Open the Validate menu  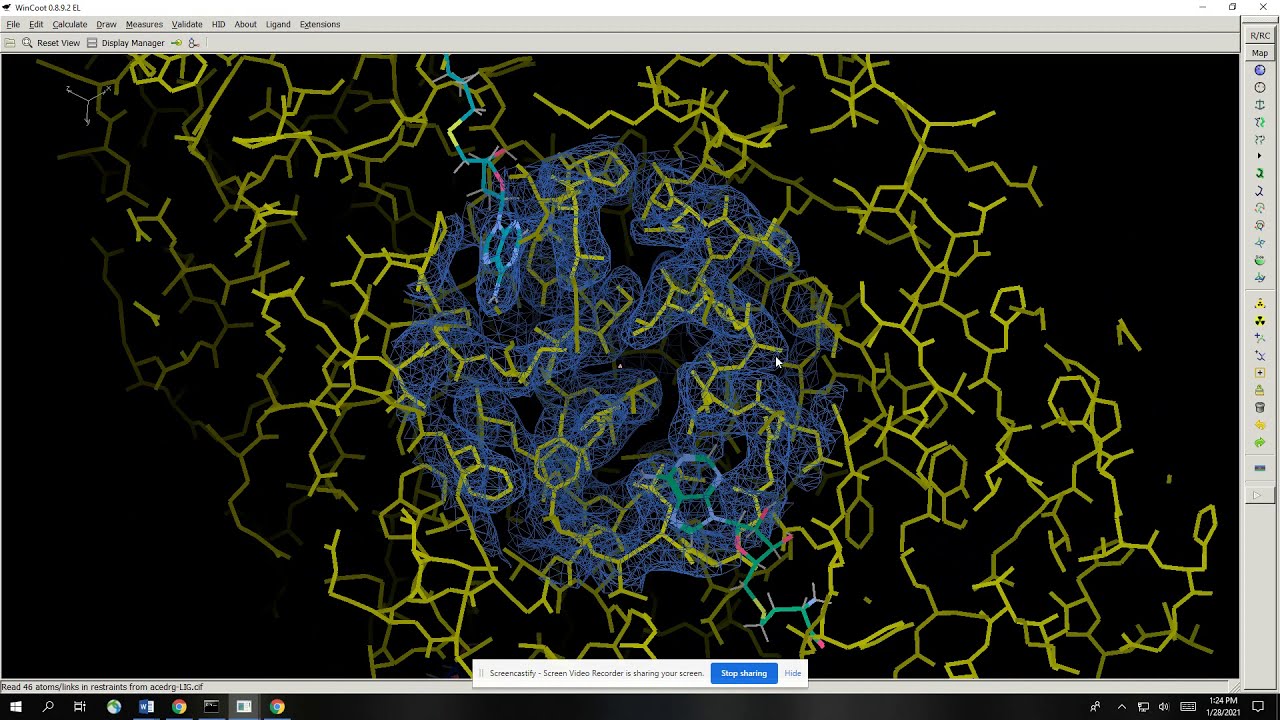pyautogui.click(x=187, y=24)
